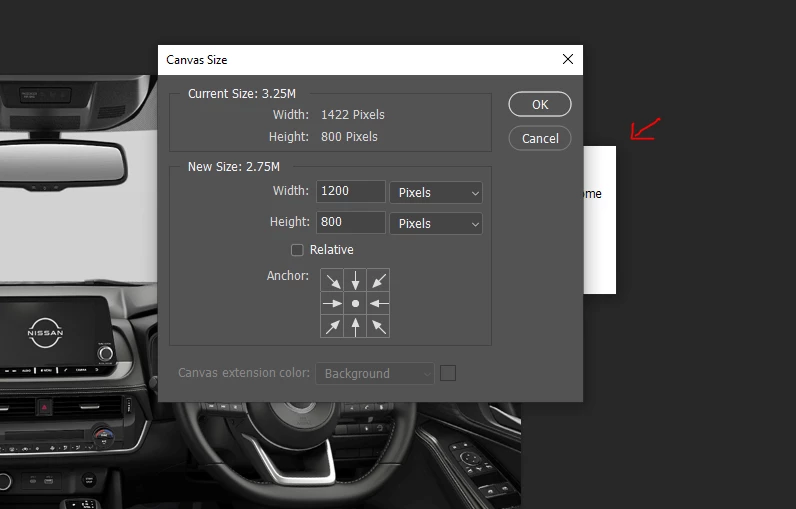Close the Canvas Size dialog window

568,59
